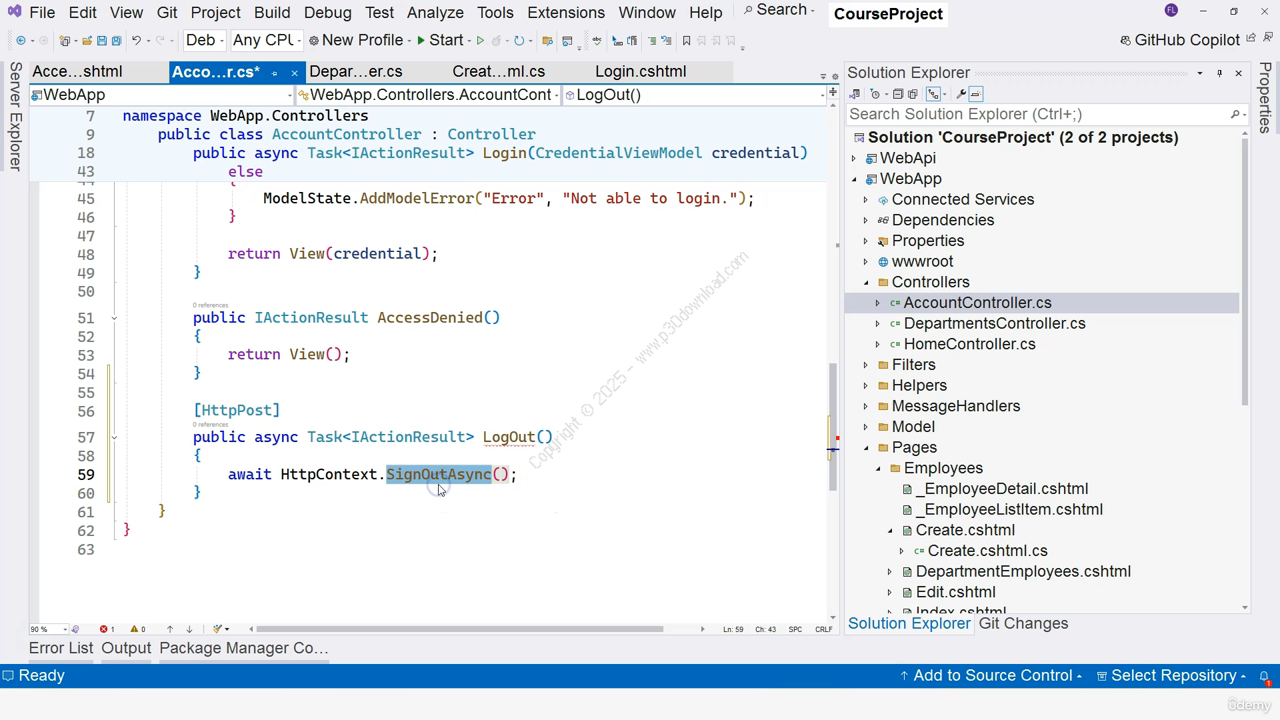This screenshot has height=720, width=1280.
Task: Open the WebApp project navigation dropdown
Action: 162,95
